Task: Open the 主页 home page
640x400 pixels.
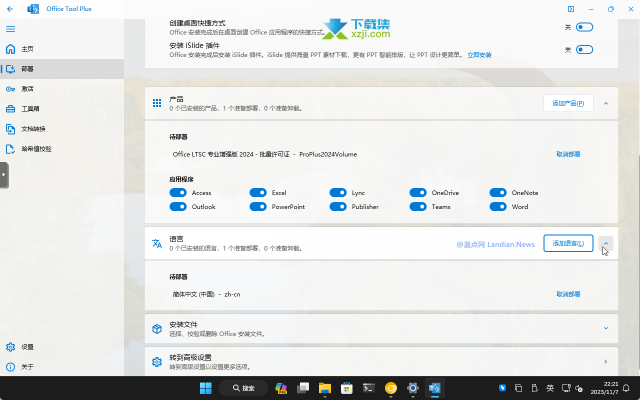Action: tap(62, 49)
